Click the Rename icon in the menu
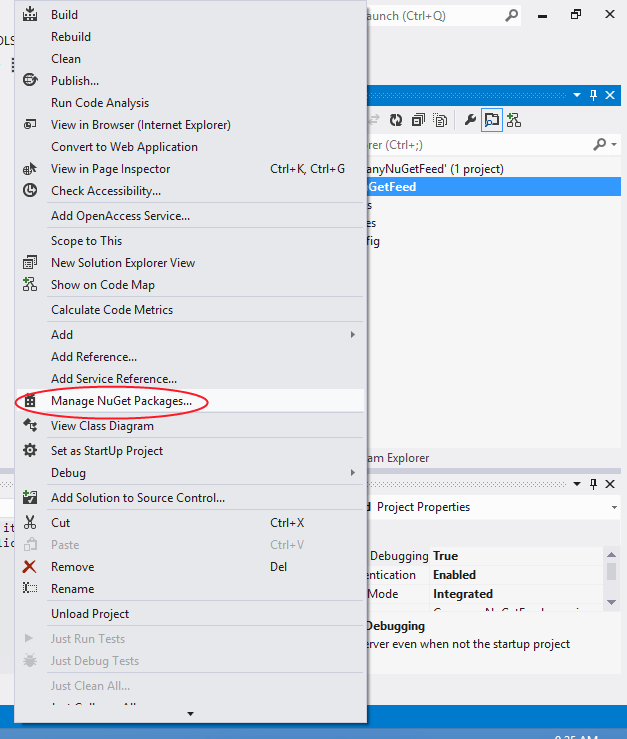Screen dimensions: 627x739 point(30,588)
